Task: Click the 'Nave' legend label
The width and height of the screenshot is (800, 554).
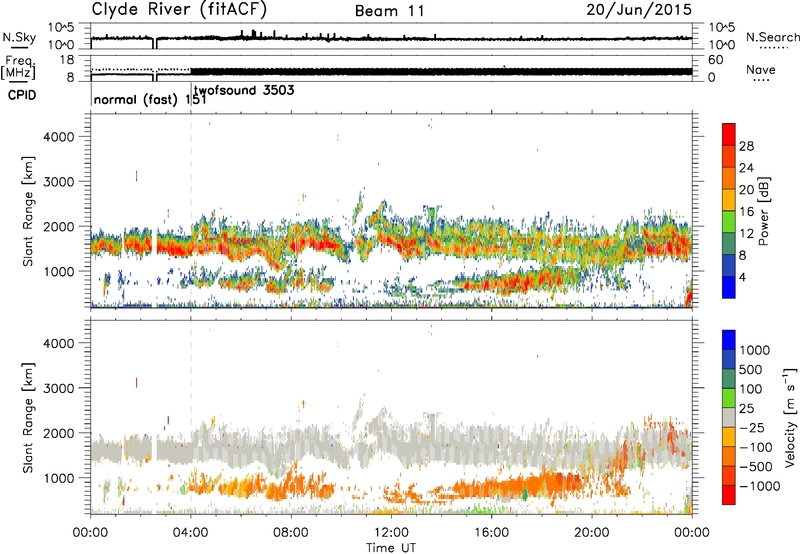Action: point(761,69)
